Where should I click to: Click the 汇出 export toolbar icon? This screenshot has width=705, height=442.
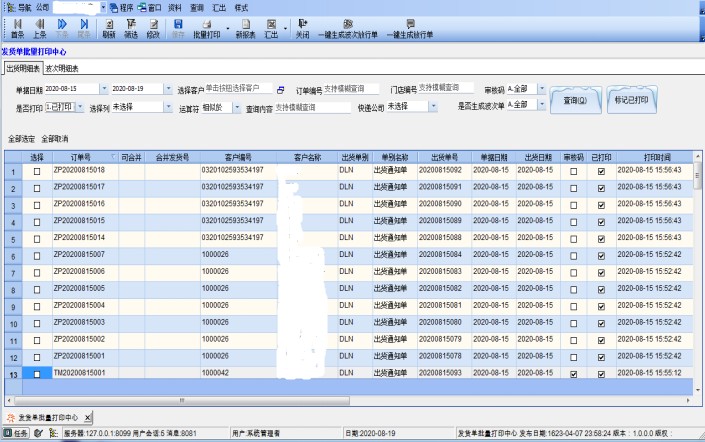click(271, 29)
